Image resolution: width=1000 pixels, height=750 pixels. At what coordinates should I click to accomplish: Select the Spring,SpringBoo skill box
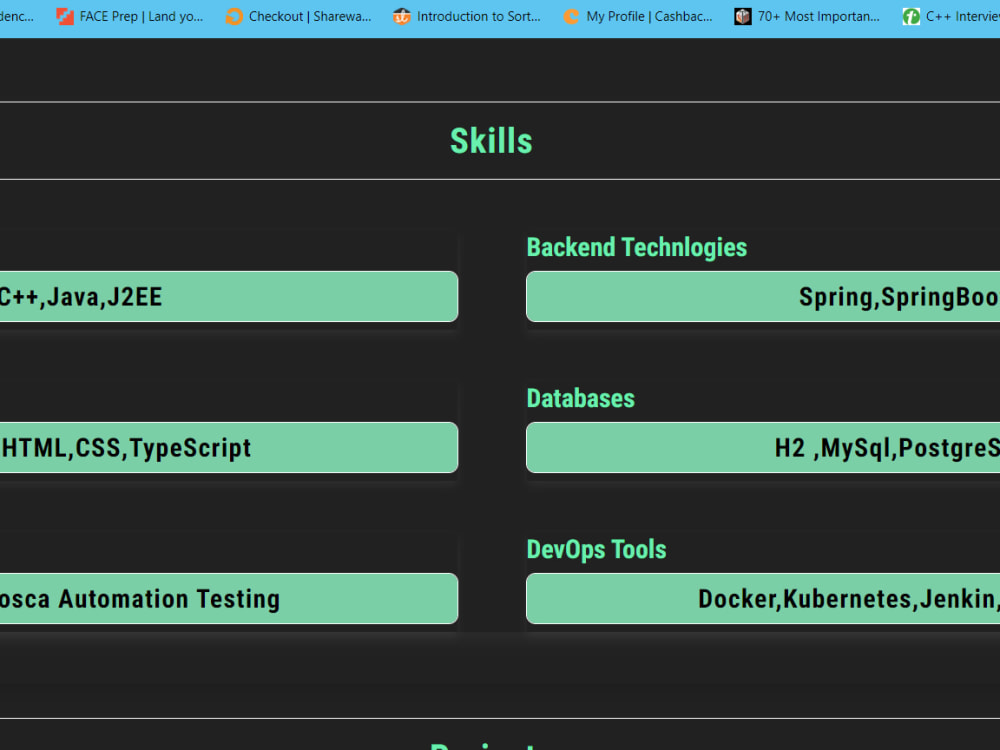(763, 297)
